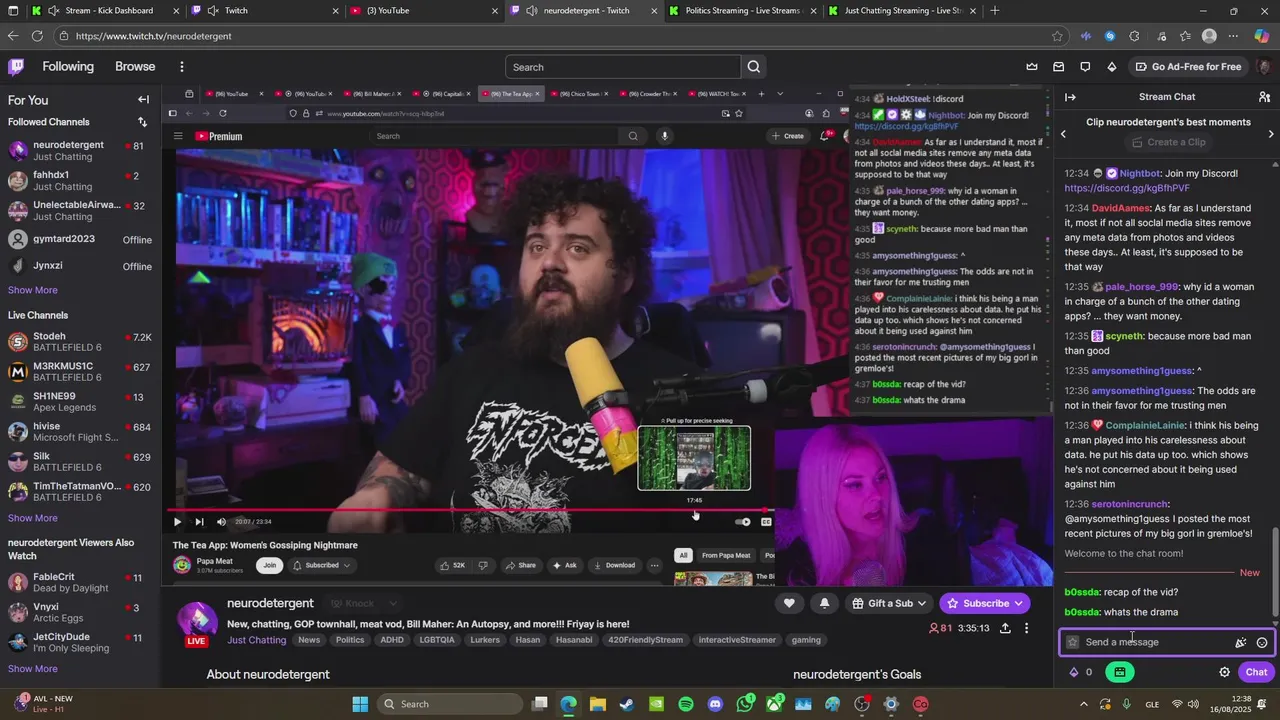Expand the Subscribe button dropdown

[1018, 603]
